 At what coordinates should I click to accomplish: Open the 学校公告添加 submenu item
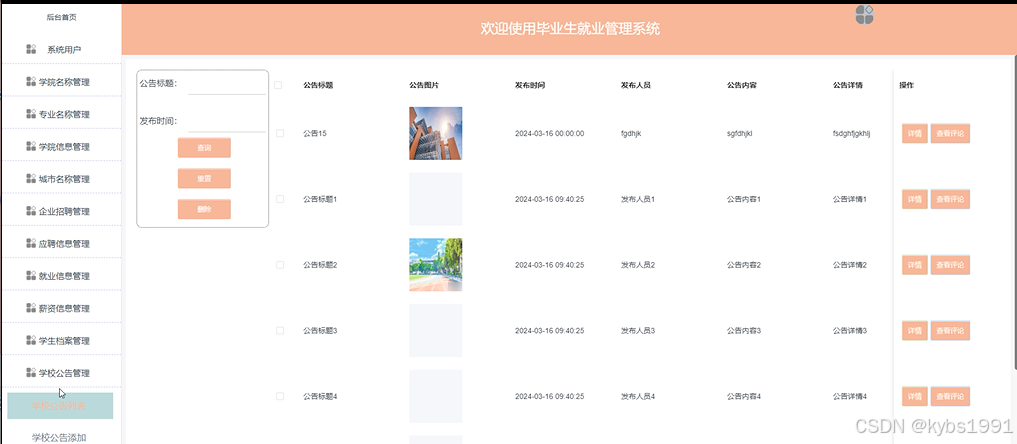[59, 438]
